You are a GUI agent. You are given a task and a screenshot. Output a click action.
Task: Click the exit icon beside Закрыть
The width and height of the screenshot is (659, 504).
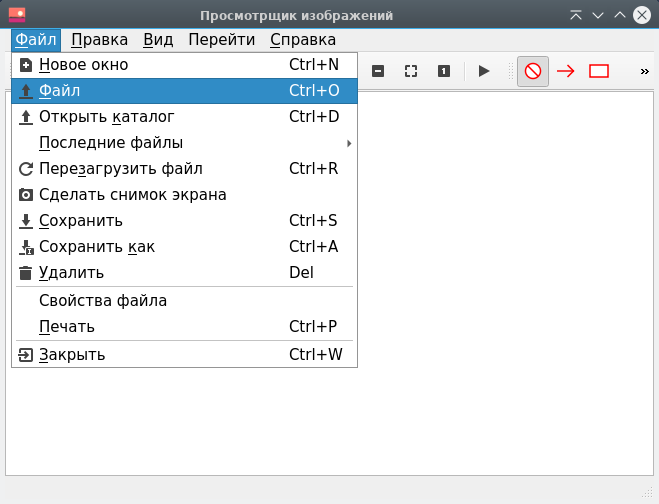26,355
